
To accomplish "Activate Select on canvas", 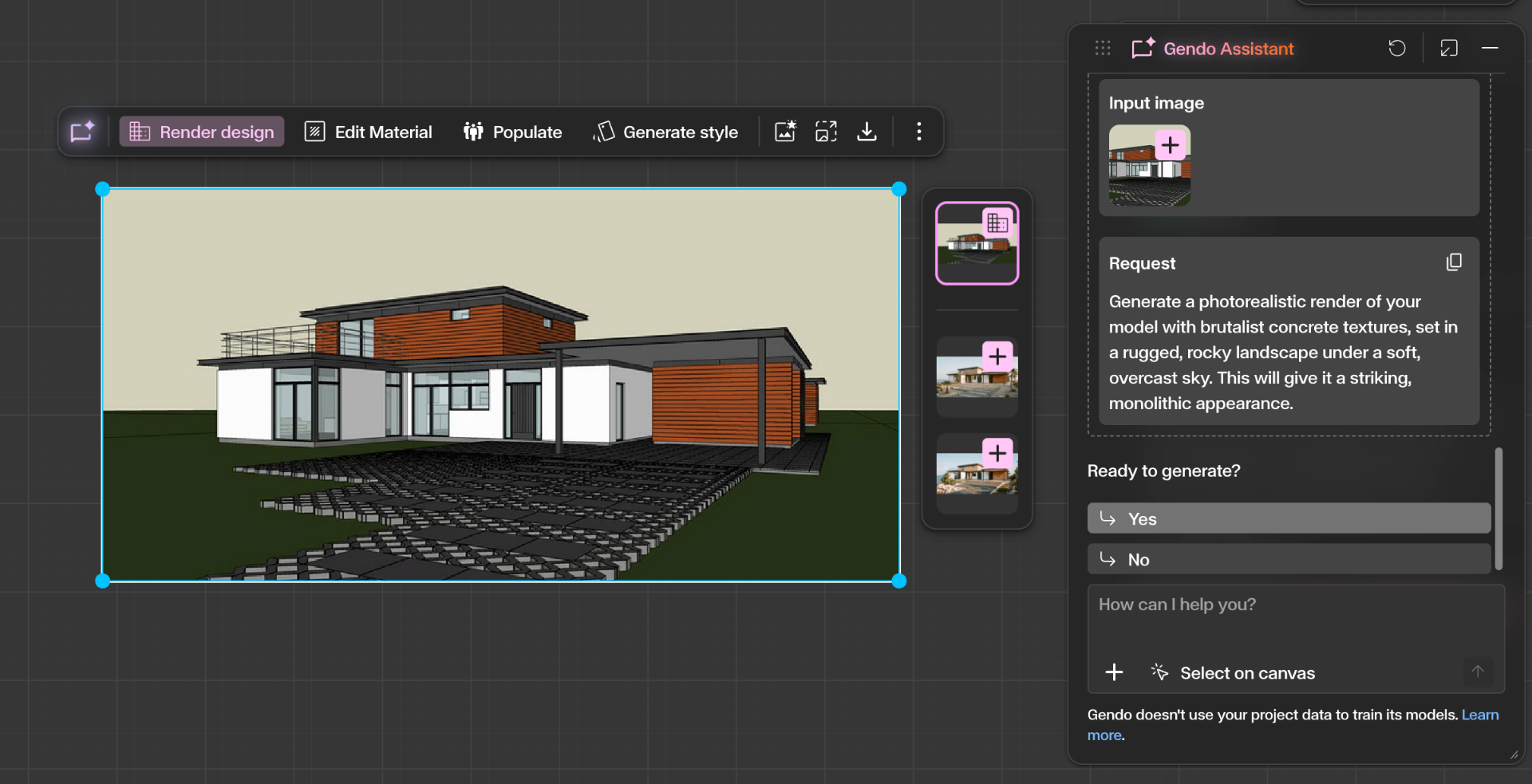I will (x=1234, y=672).
